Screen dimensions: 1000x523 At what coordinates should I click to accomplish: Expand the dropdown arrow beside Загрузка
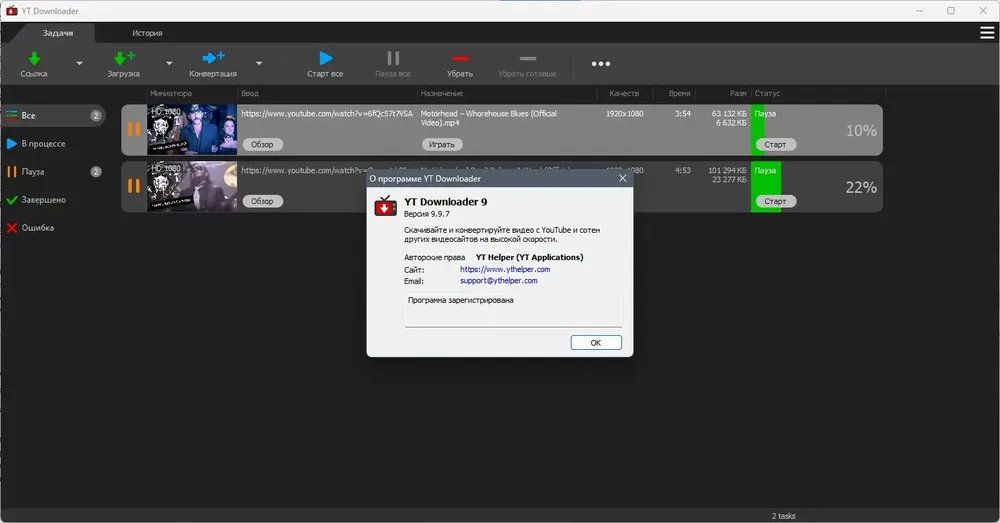pos(169,63)
